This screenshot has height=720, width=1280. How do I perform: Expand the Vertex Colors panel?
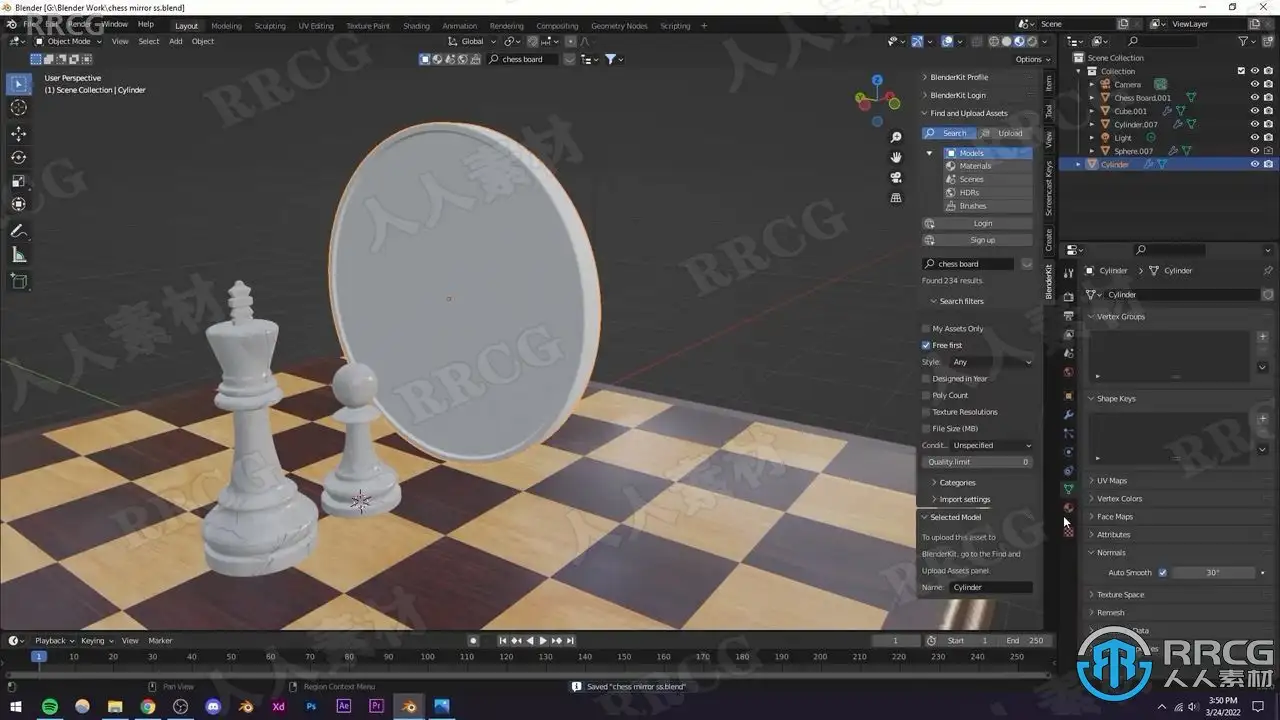coord(1119,499)
